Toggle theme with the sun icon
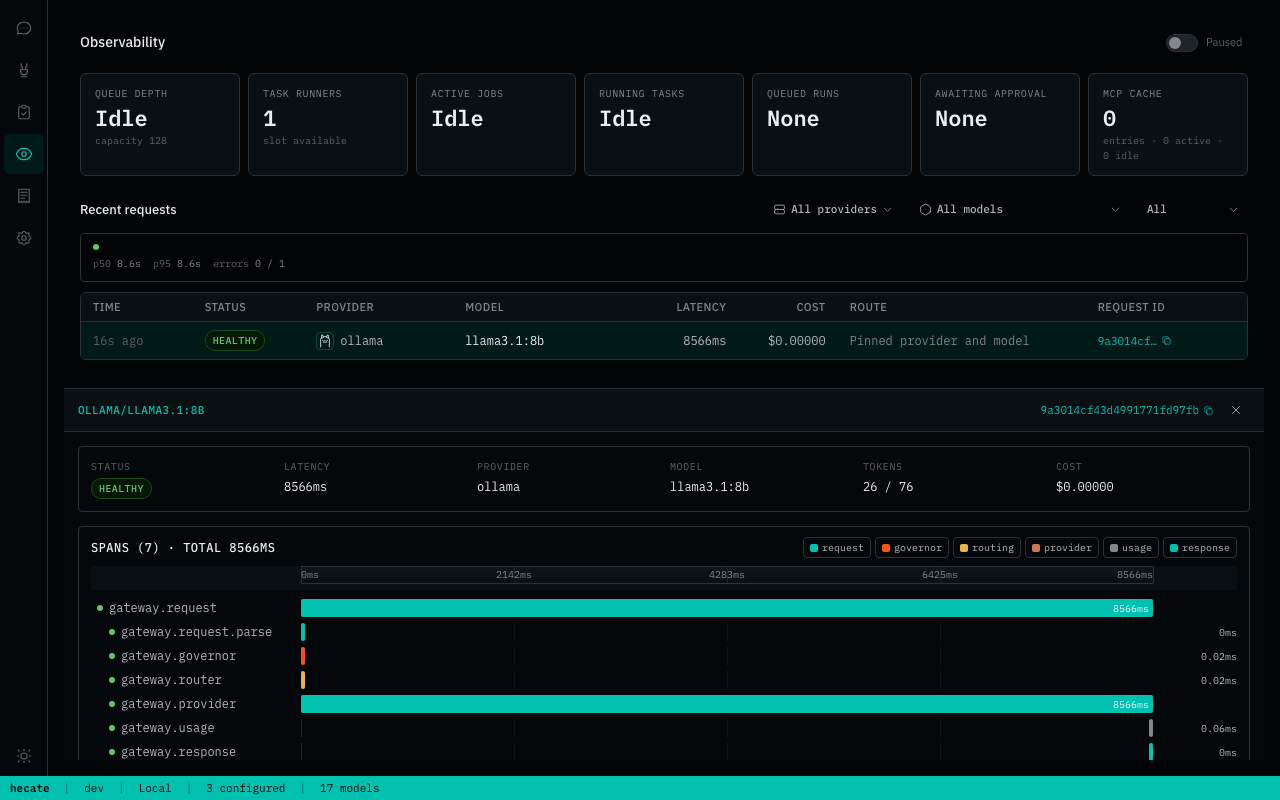Viewport: 1280px width, 800px height. pyautogui.click(x=24, y=756)
